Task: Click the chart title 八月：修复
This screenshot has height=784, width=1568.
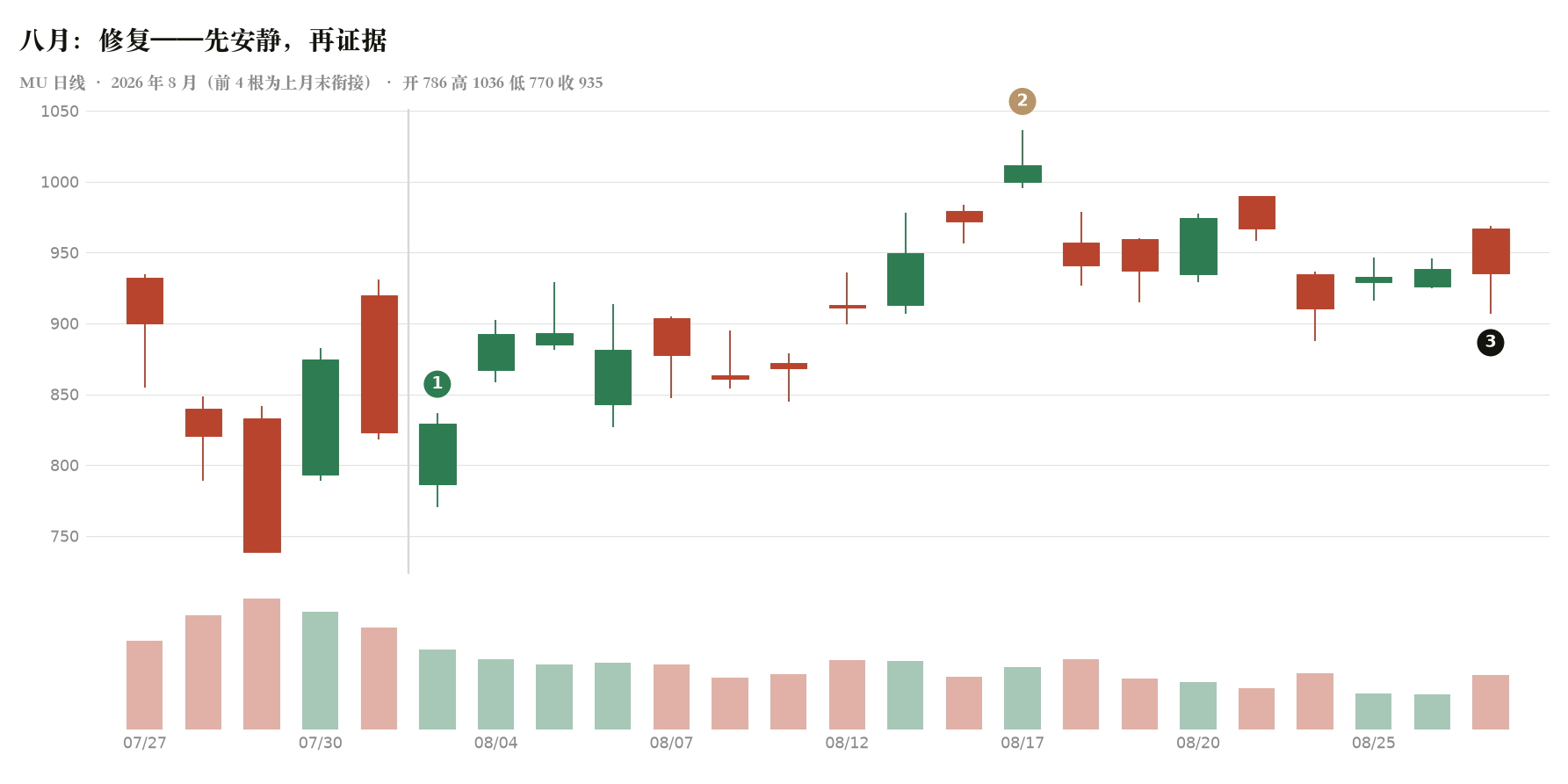Action: [85, 40]
